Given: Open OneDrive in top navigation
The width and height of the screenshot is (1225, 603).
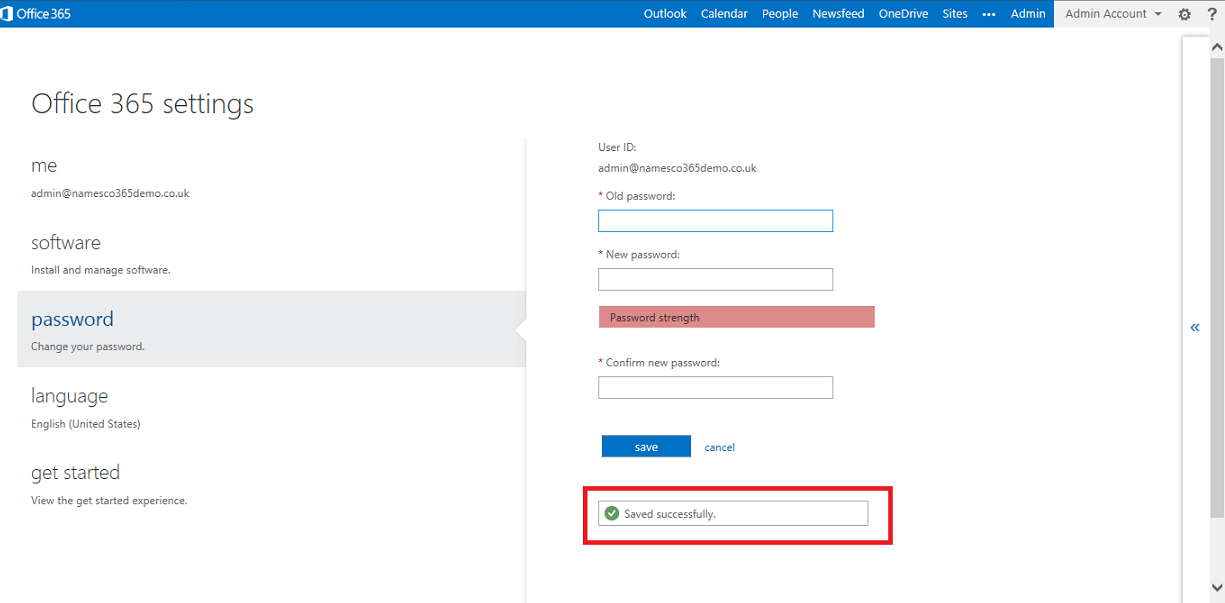Looking at the screenshot, I should [903, 14].
